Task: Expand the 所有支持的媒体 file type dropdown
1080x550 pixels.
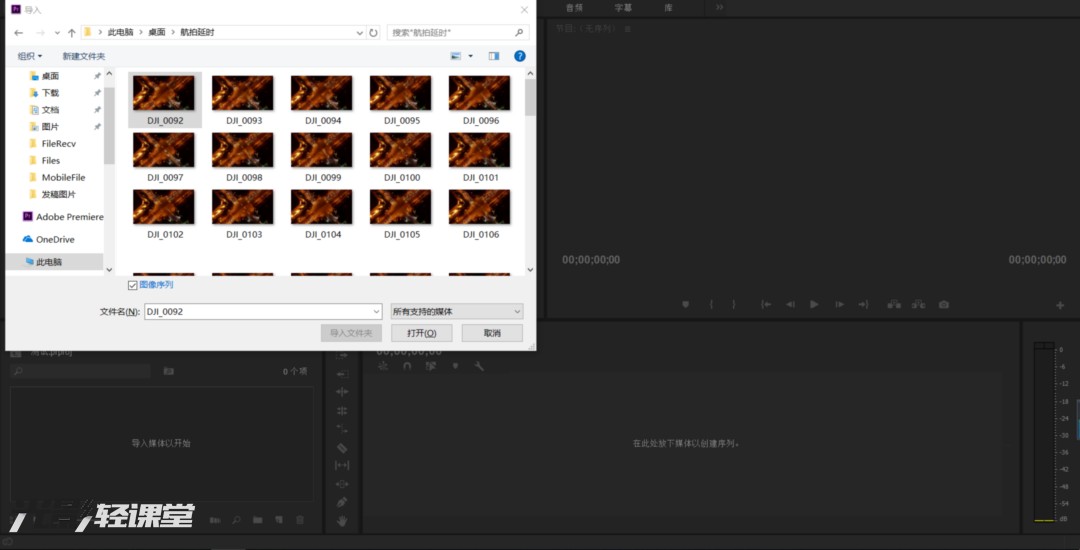Action: click(x=457, y=312)
